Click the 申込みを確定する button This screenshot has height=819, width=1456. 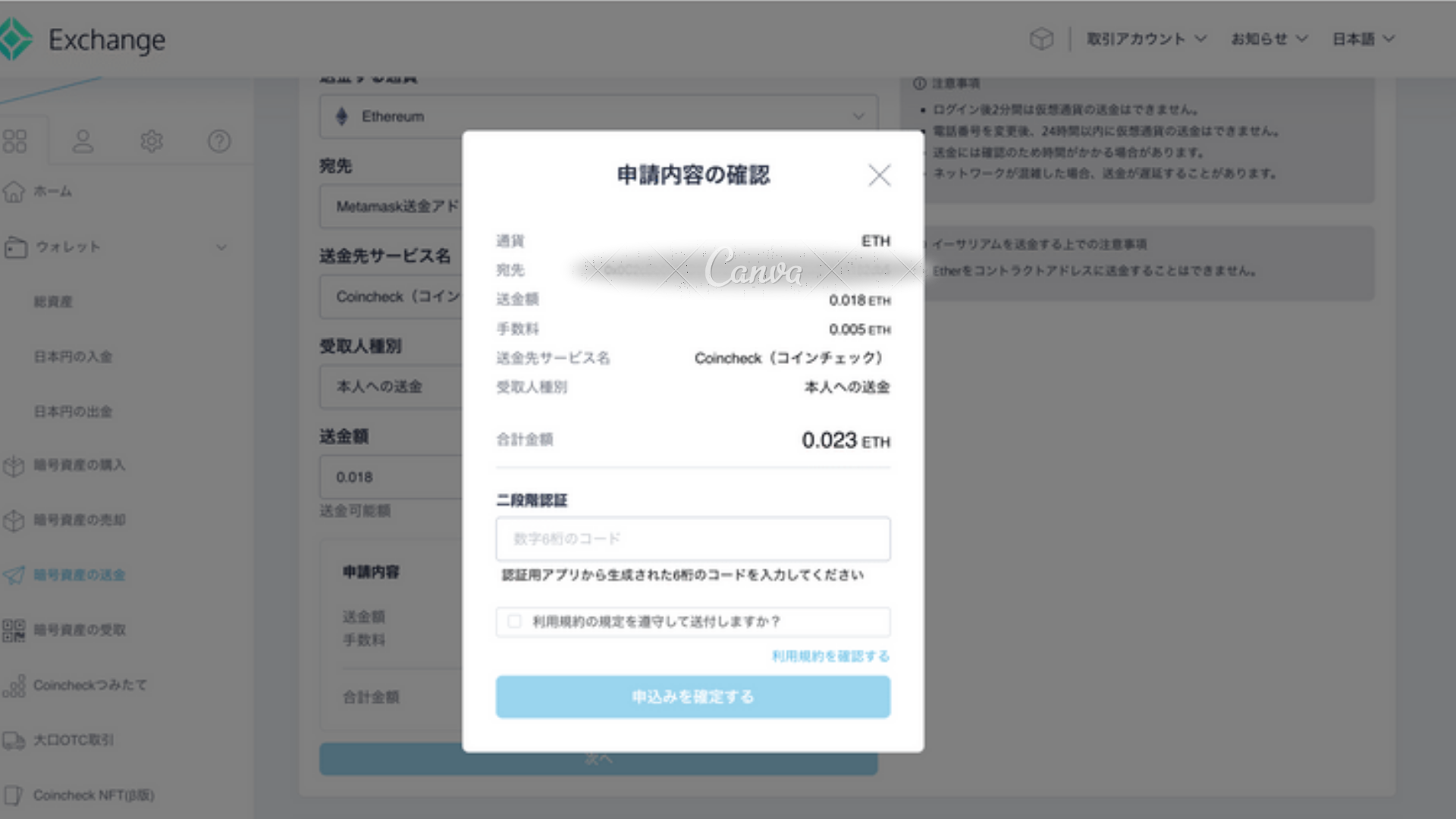693,697
